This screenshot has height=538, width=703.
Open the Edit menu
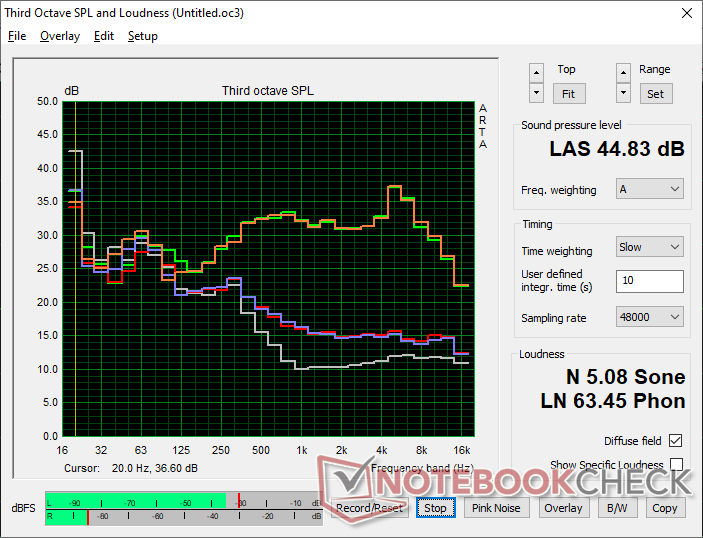tap(104, 36)
